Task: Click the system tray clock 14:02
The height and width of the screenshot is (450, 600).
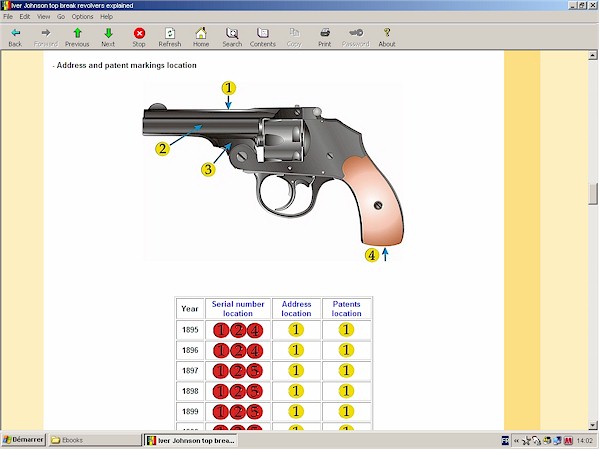Action: pos(584,441)
